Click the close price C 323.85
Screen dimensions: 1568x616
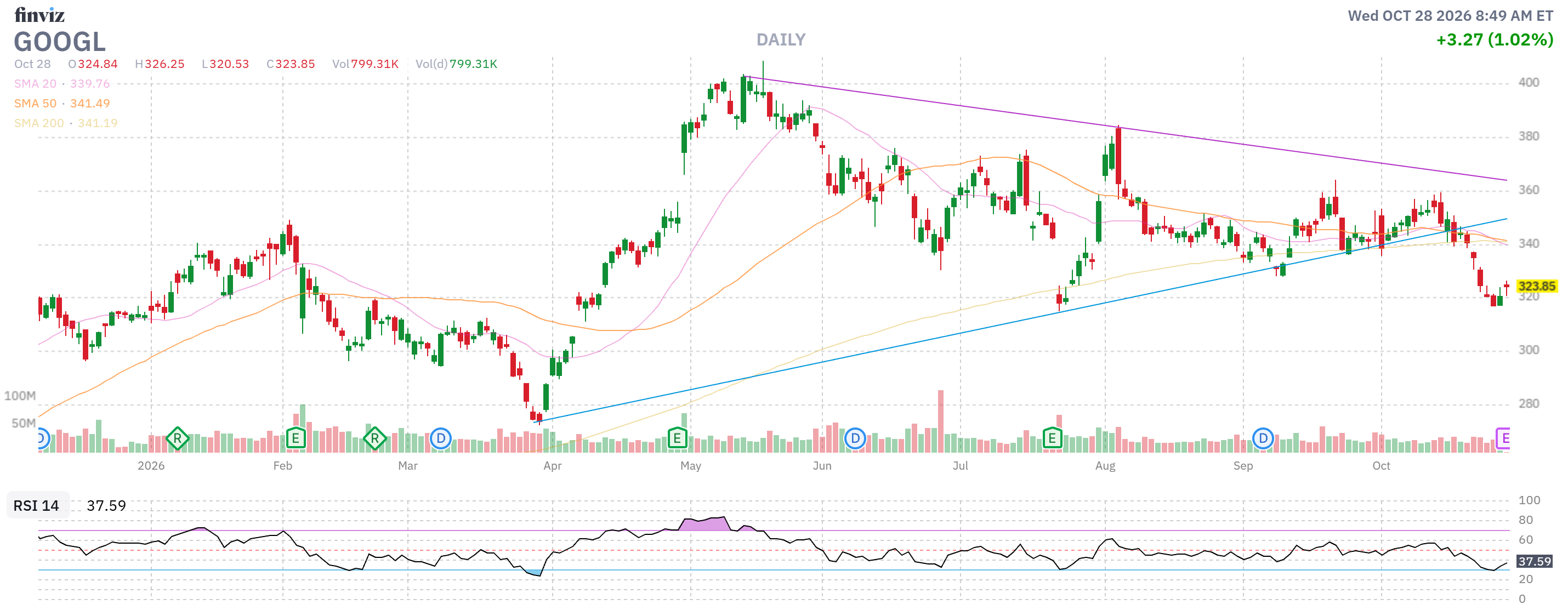(291, 64)
